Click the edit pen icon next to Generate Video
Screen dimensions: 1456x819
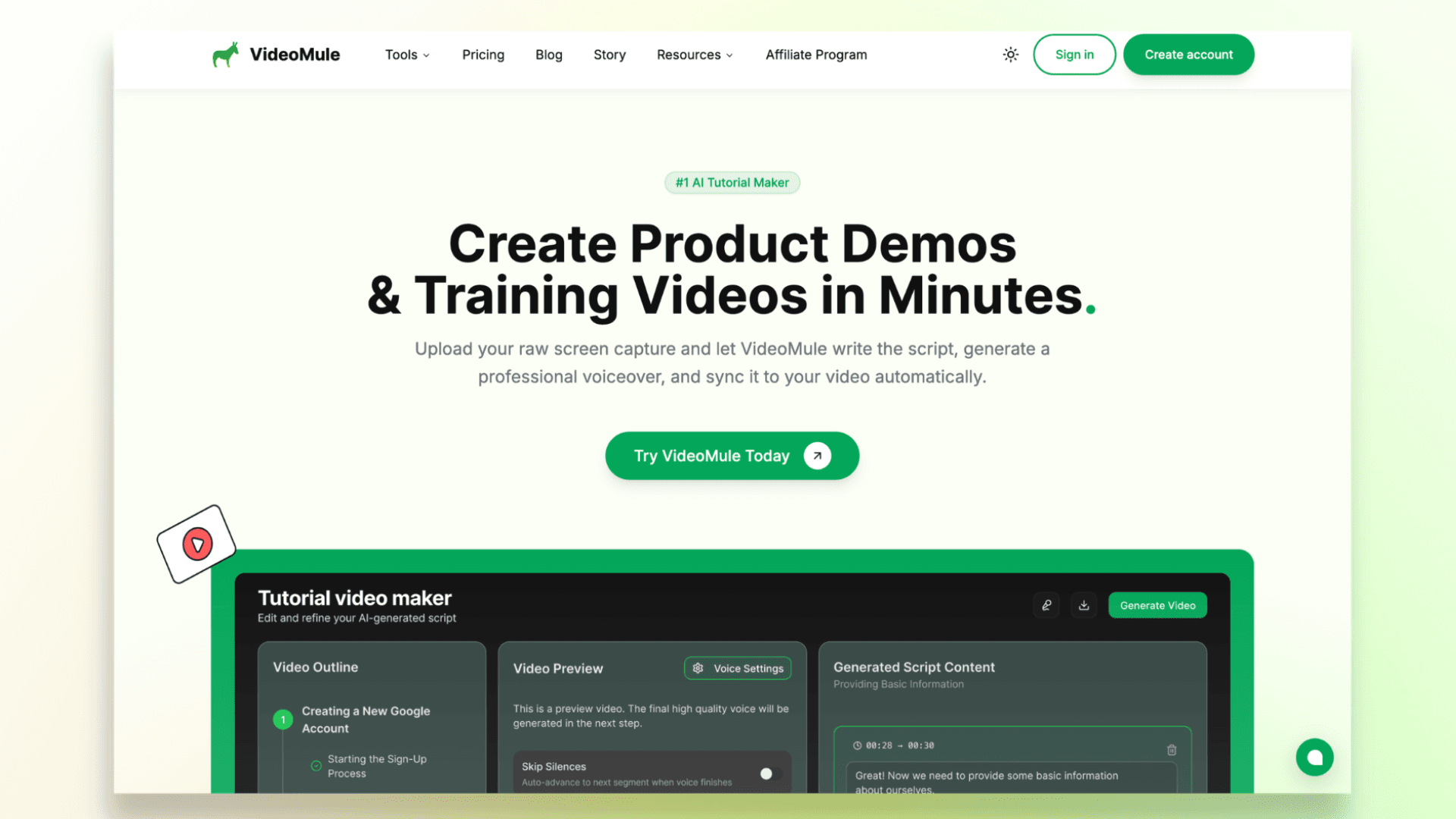click(x=1046, y=605)
